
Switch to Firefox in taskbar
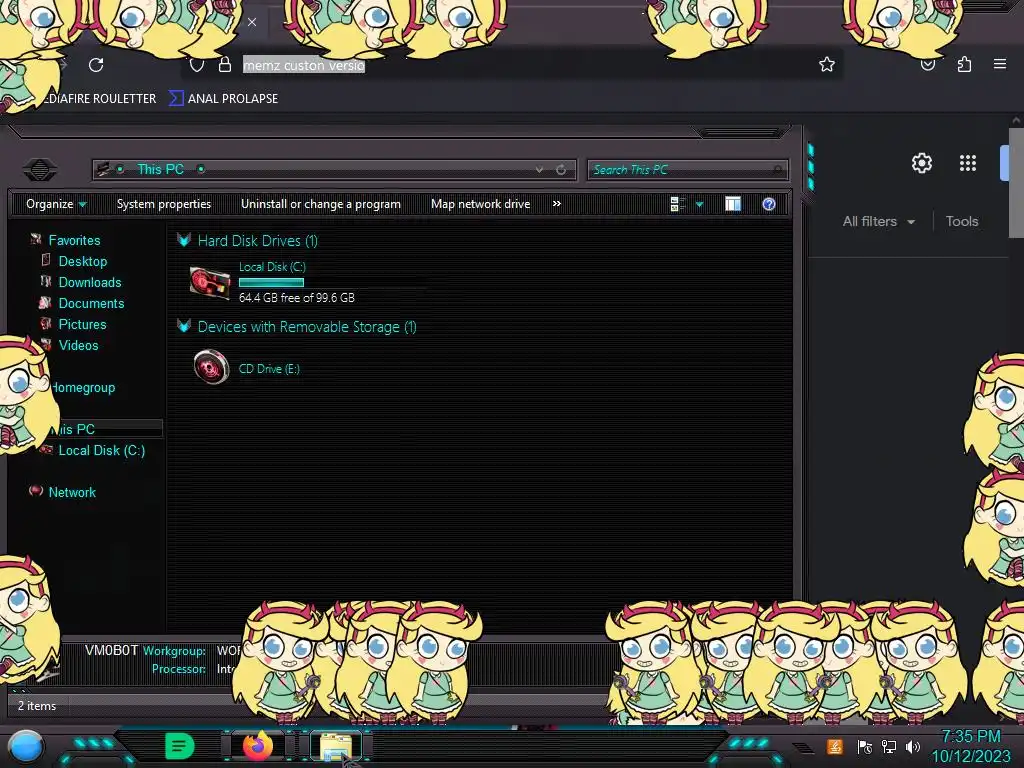pos(257,746)
